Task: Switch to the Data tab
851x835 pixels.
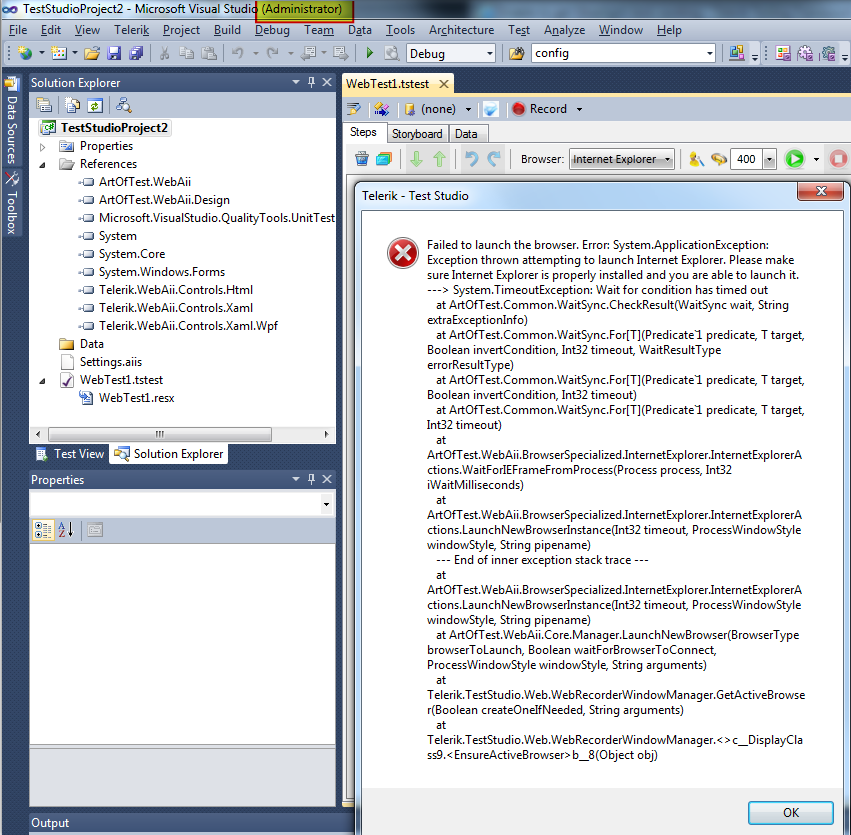Action: (466, 133)
